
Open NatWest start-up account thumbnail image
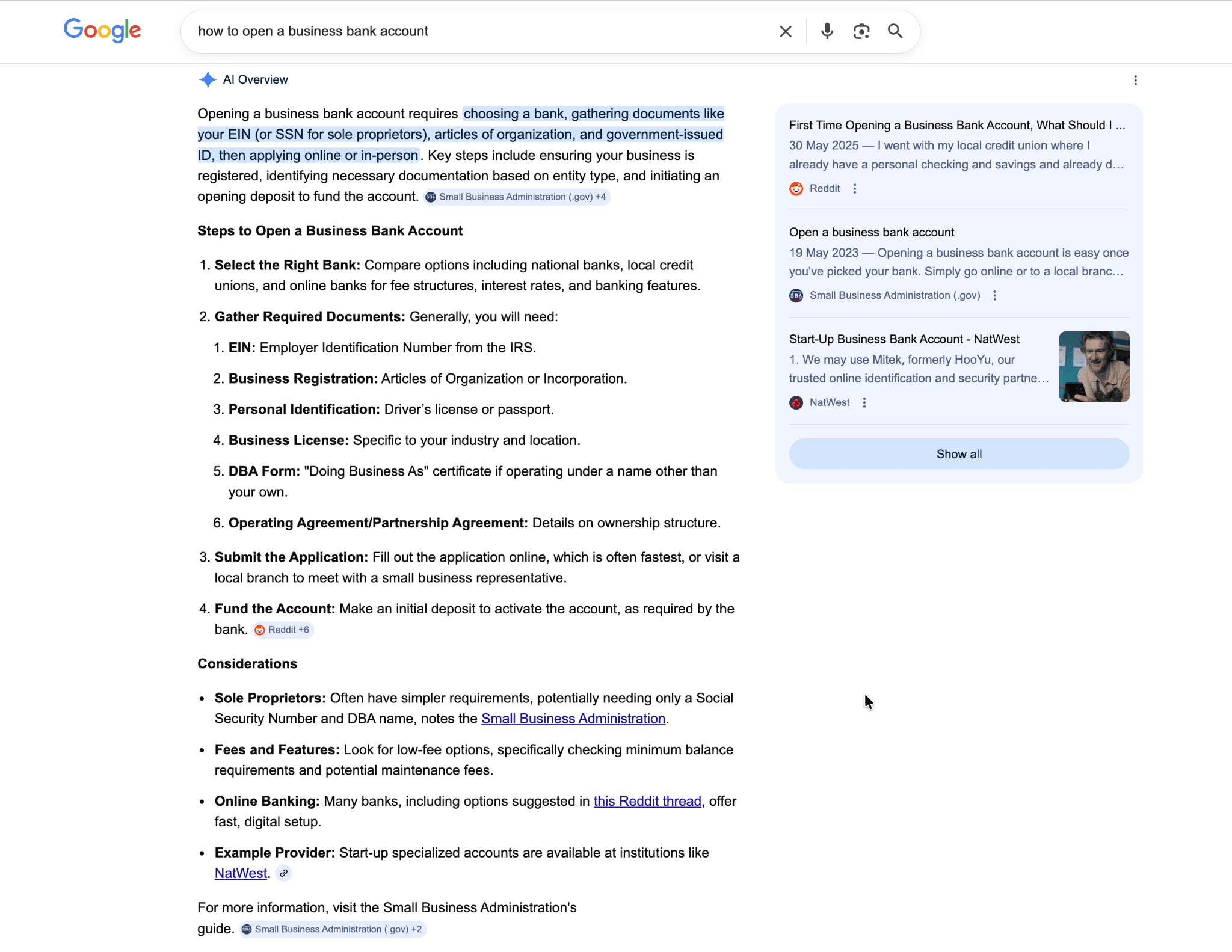click(1094, 367)
